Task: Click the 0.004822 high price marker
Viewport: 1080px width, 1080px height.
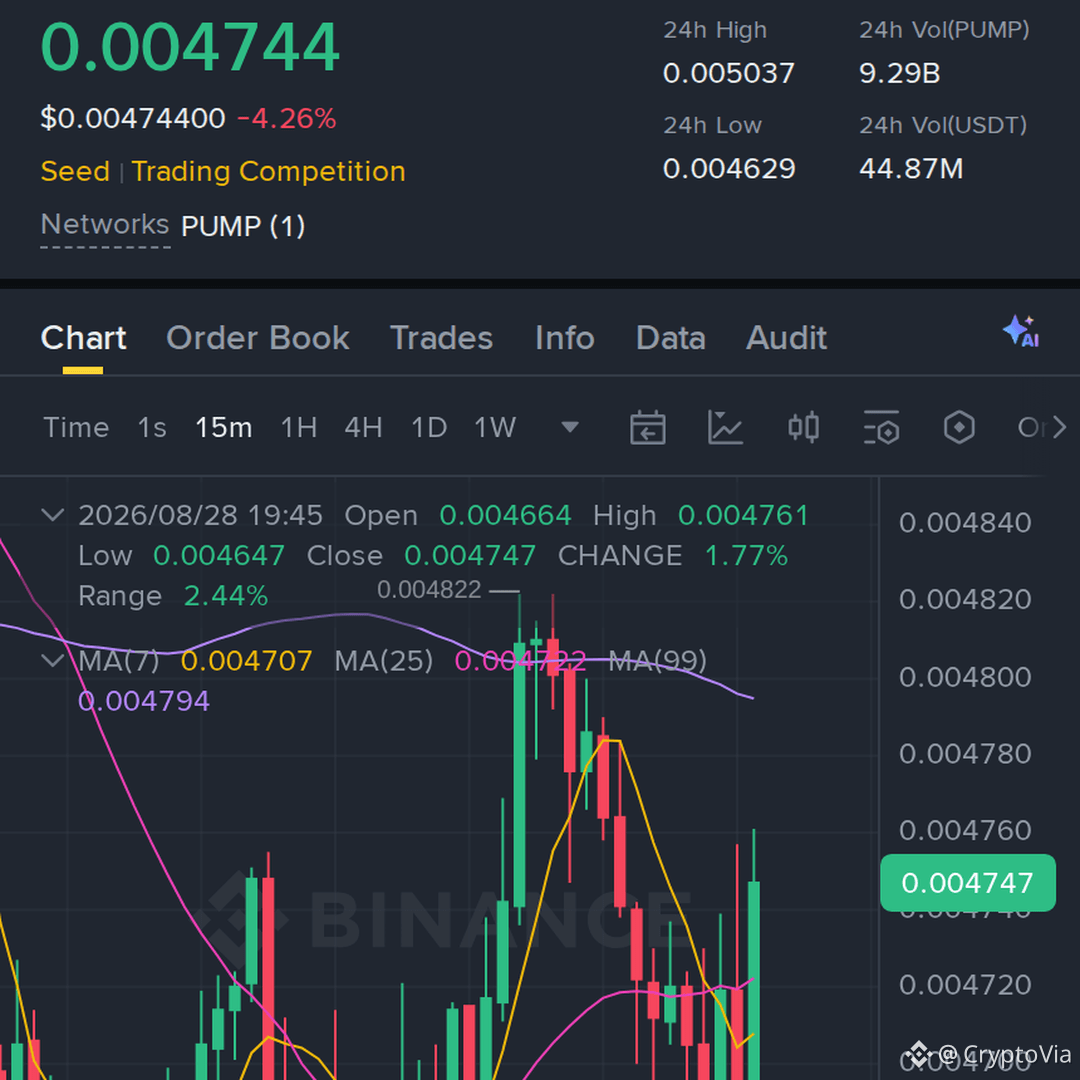Action: (x=429, y=590)
